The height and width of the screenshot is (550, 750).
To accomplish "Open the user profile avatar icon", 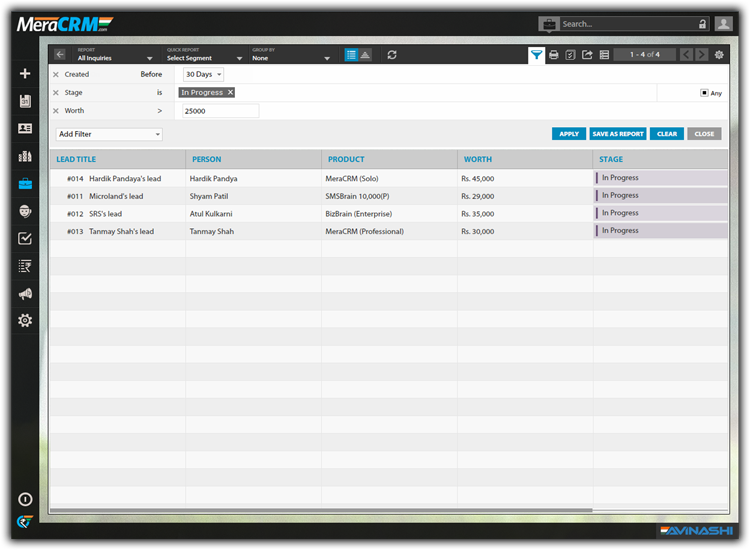I will [723, 23].
